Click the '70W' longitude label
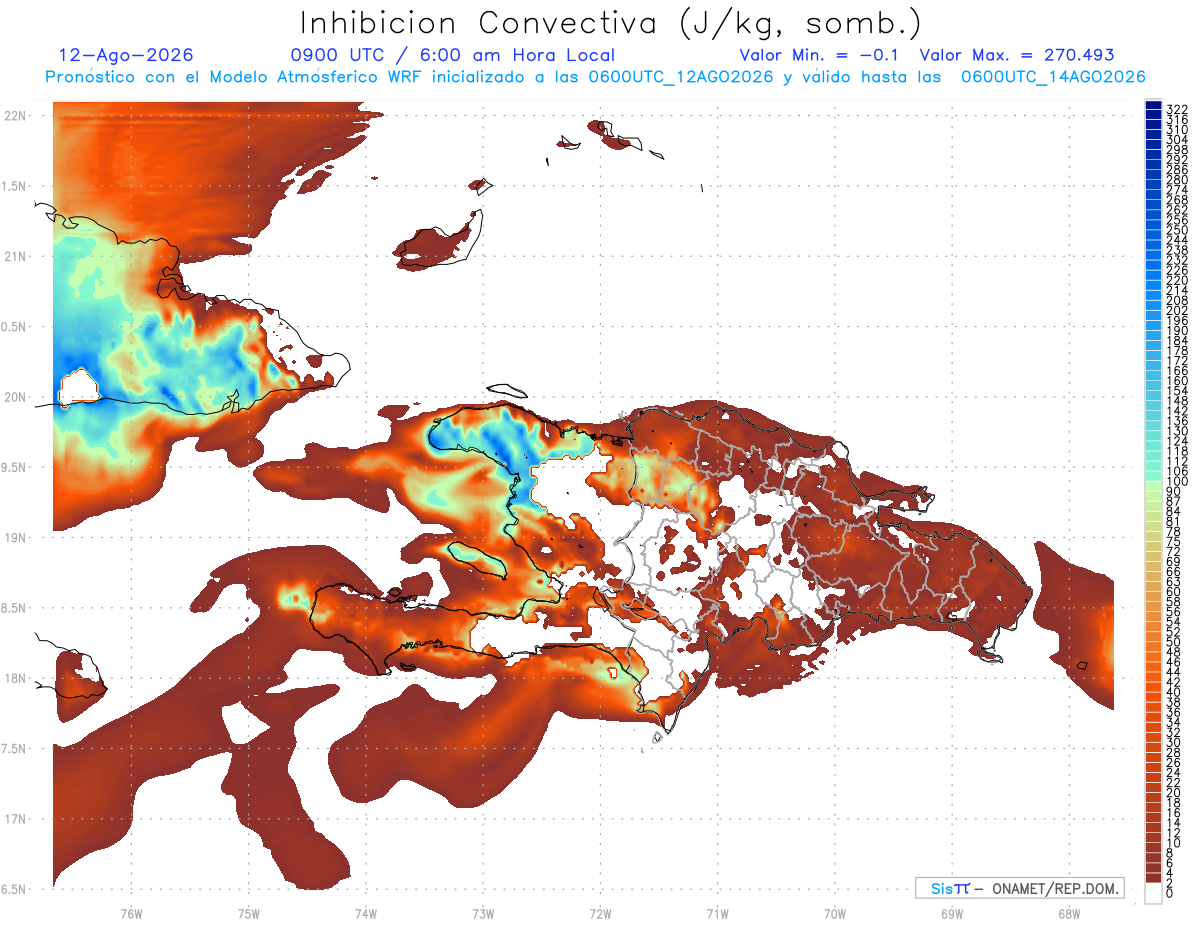This screenshot has width=1200, height=927. tap(834, 913)
